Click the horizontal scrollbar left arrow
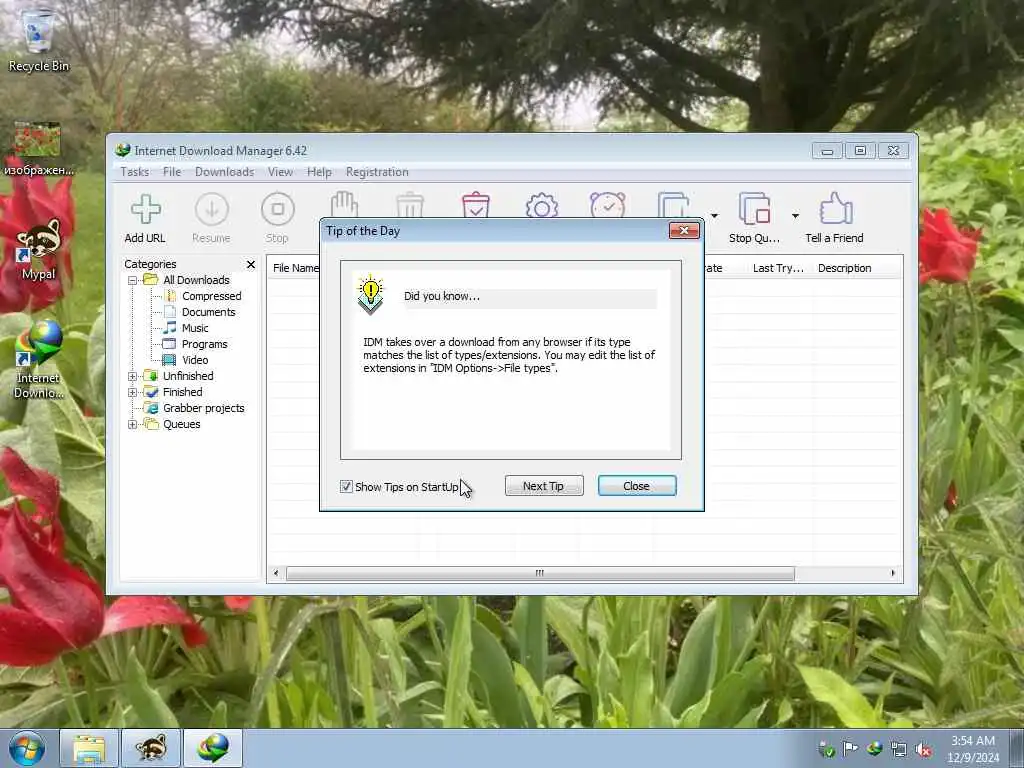 click(x=276, y=573)
